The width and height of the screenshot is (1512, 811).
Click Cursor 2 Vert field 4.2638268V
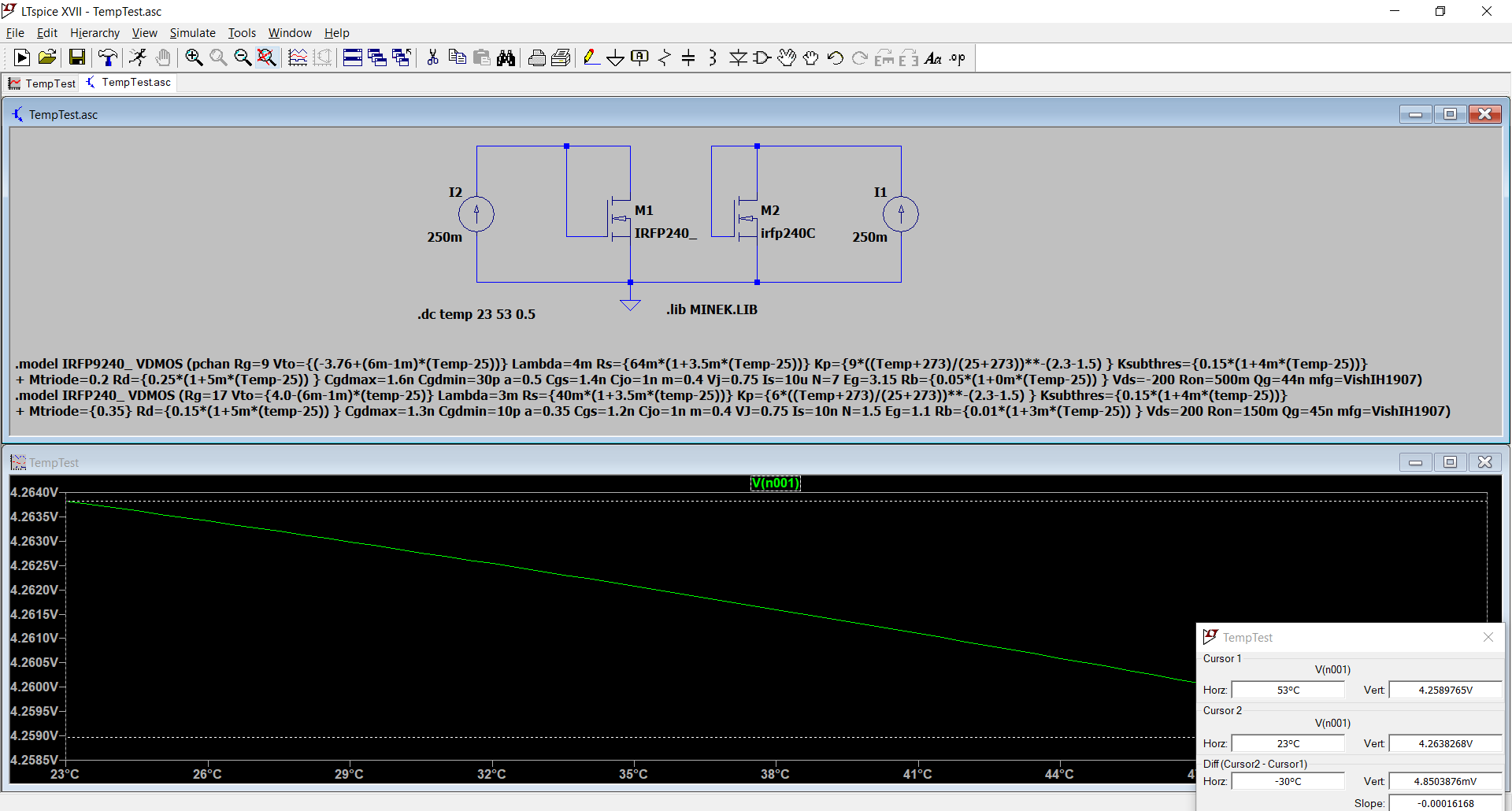[x=1445, y=743]
